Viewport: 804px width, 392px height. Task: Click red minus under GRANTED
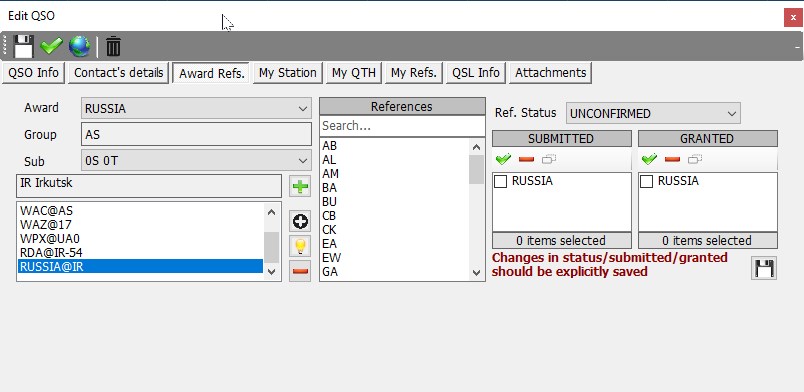click(672, 160)
